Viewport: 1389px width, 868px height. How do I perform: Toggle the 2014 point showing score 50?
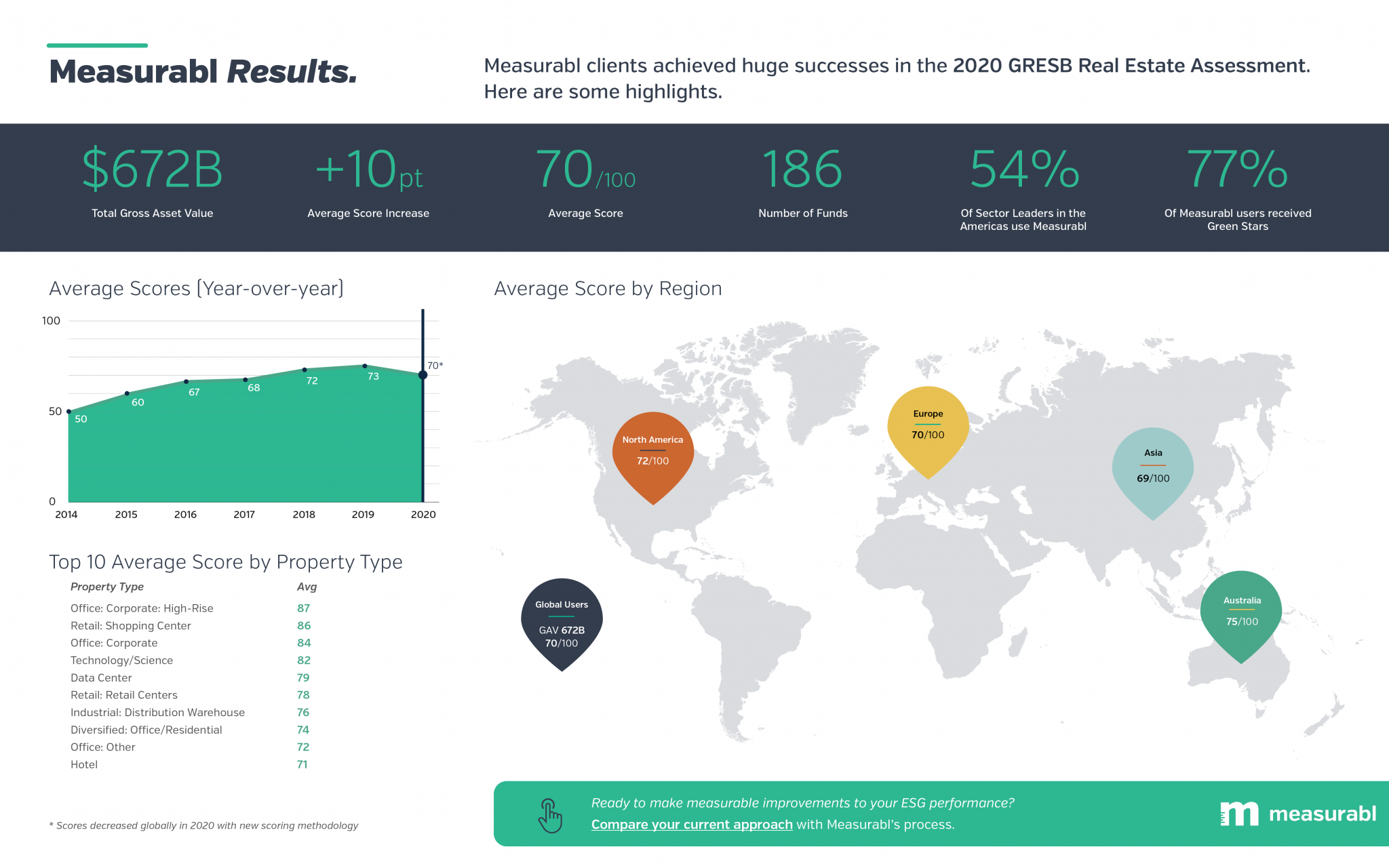[67, 410]
